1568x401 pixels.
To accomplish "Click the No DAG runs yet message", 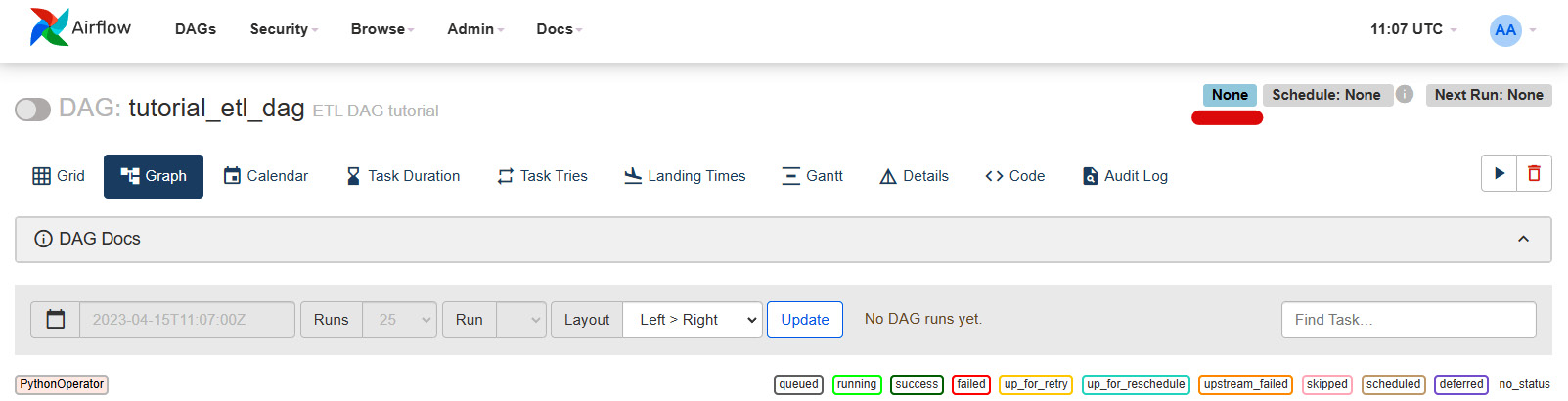I will click(x=923, y=319).
